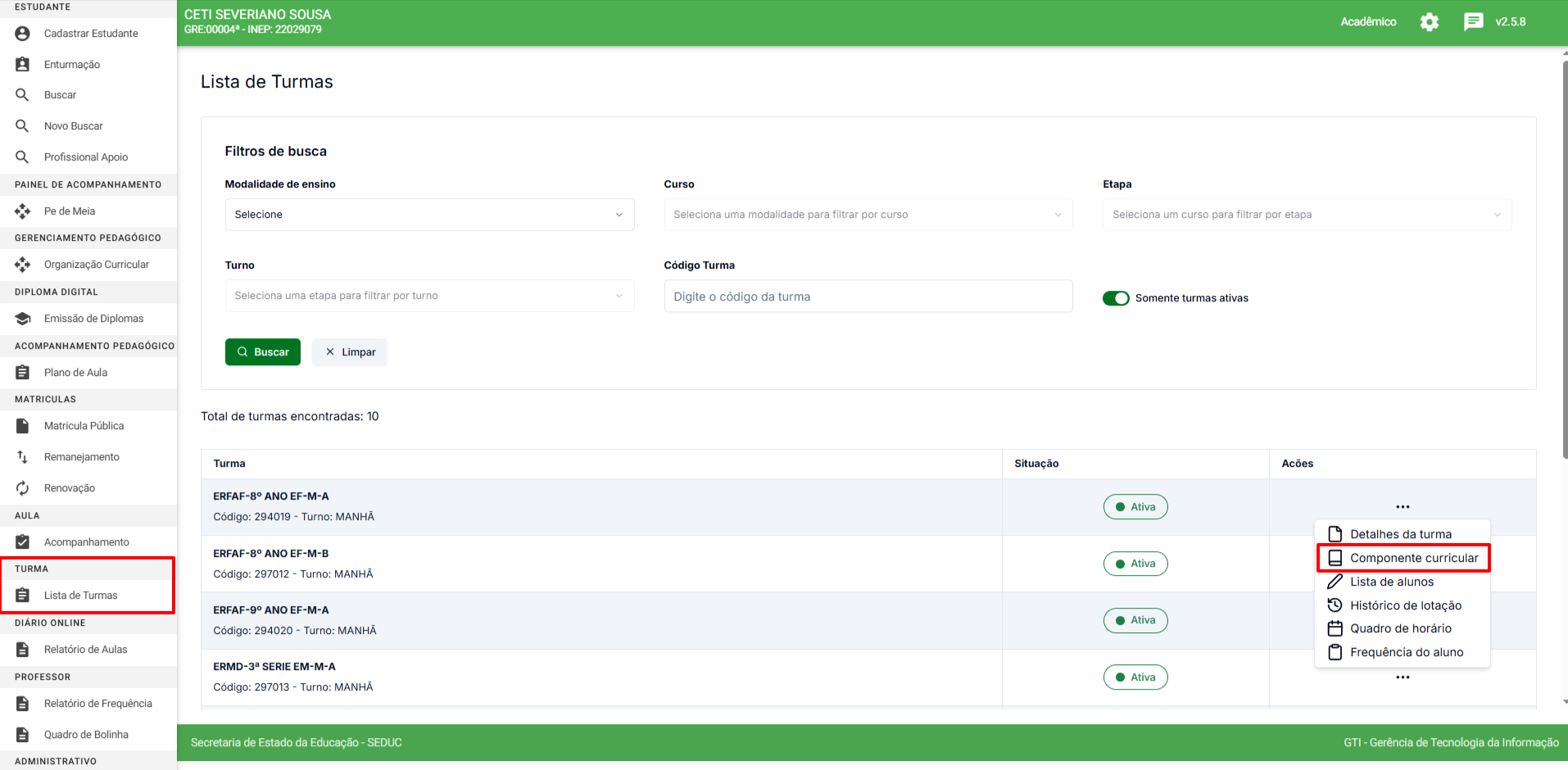
Task: Click the Pe de Meia sidebar icon
Action: (23, 211)
